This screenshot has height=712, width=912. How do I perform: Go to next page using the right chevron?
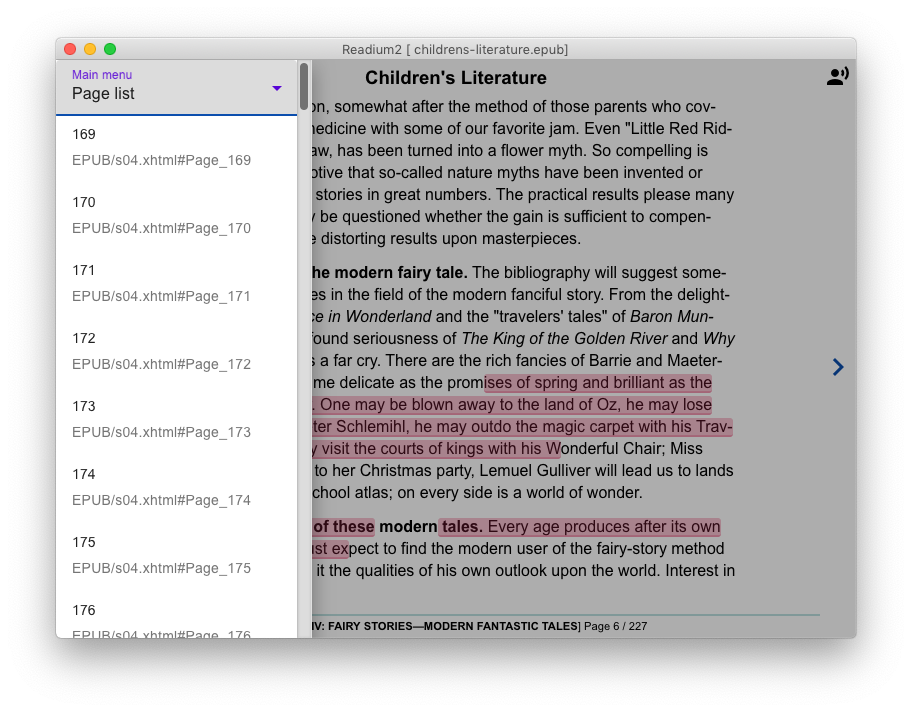pyautogui.click(x=837, y=367)
